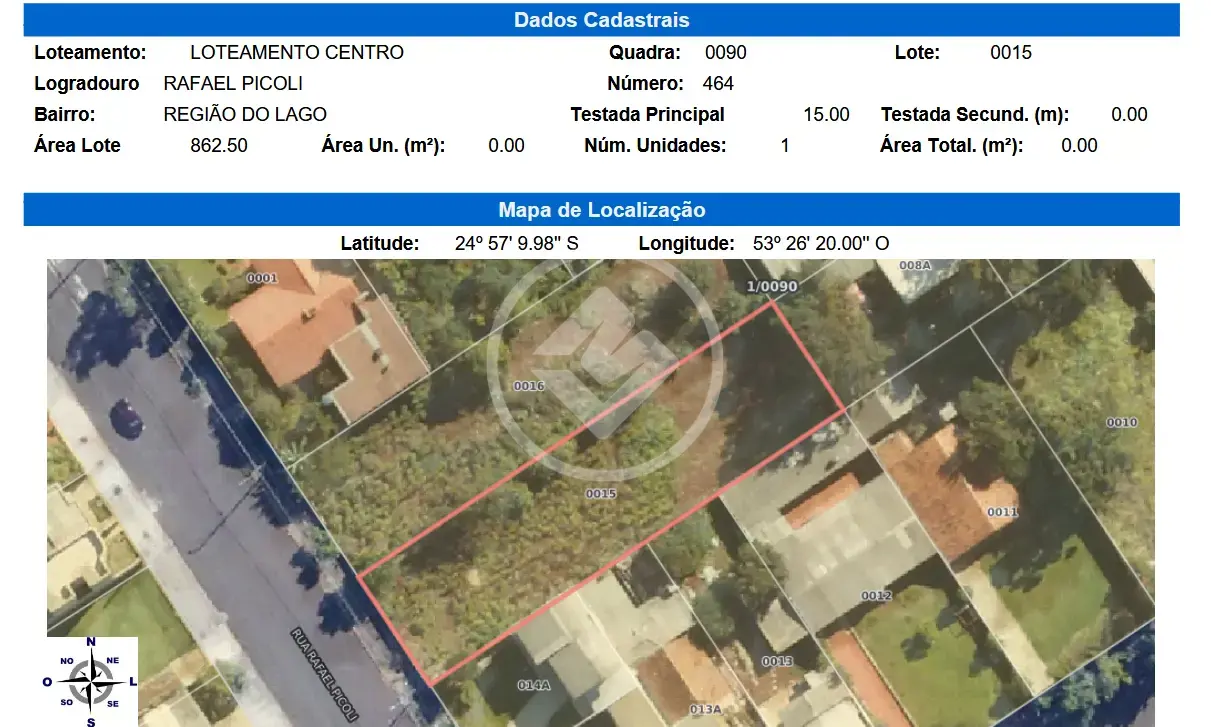Select lot label 0015 on map
1211x727 pixels.
(x=601, y=494)
